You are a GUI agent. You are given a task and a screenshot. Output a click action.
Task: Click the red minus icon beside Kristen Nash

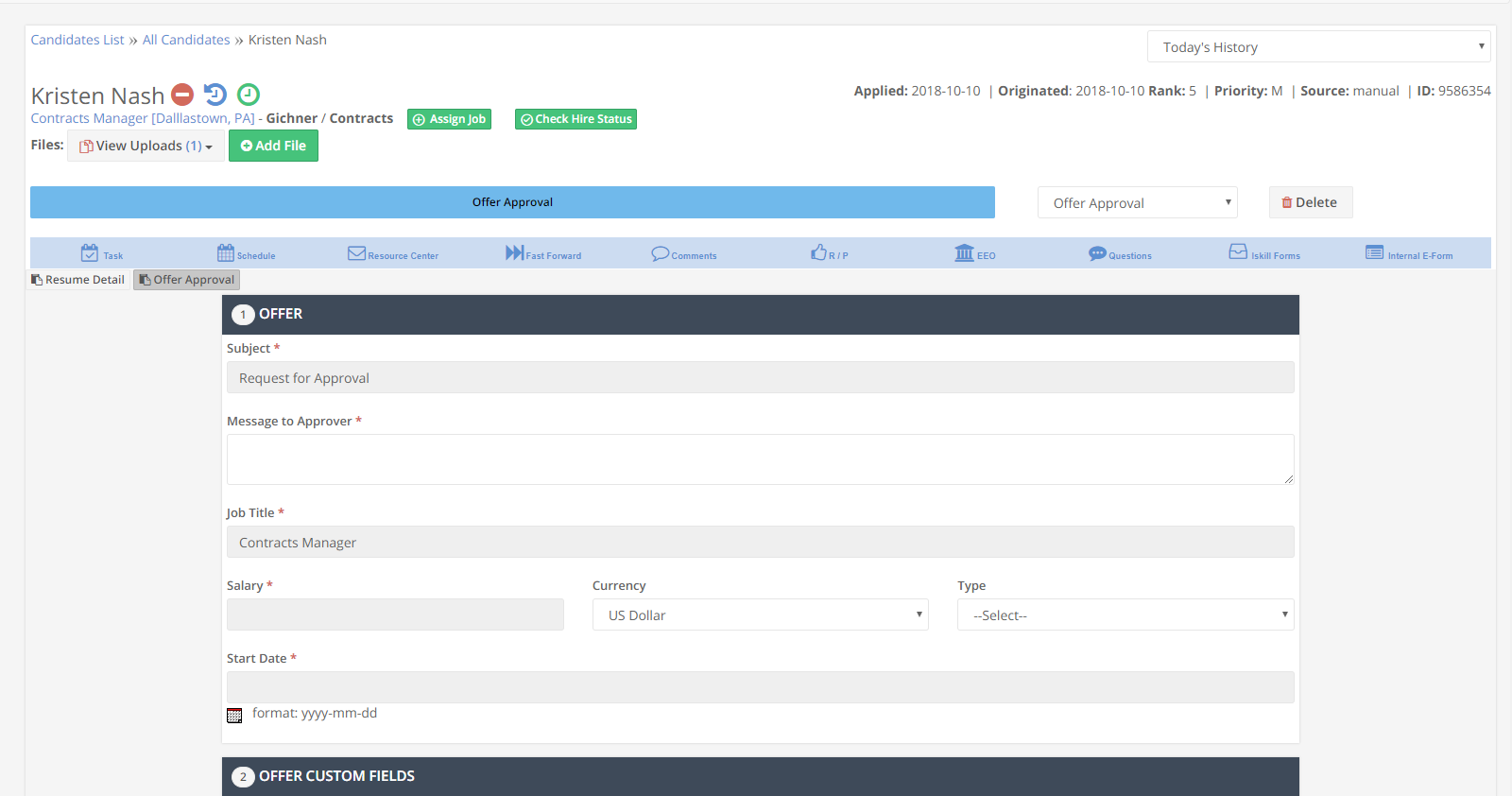[182, 95]
